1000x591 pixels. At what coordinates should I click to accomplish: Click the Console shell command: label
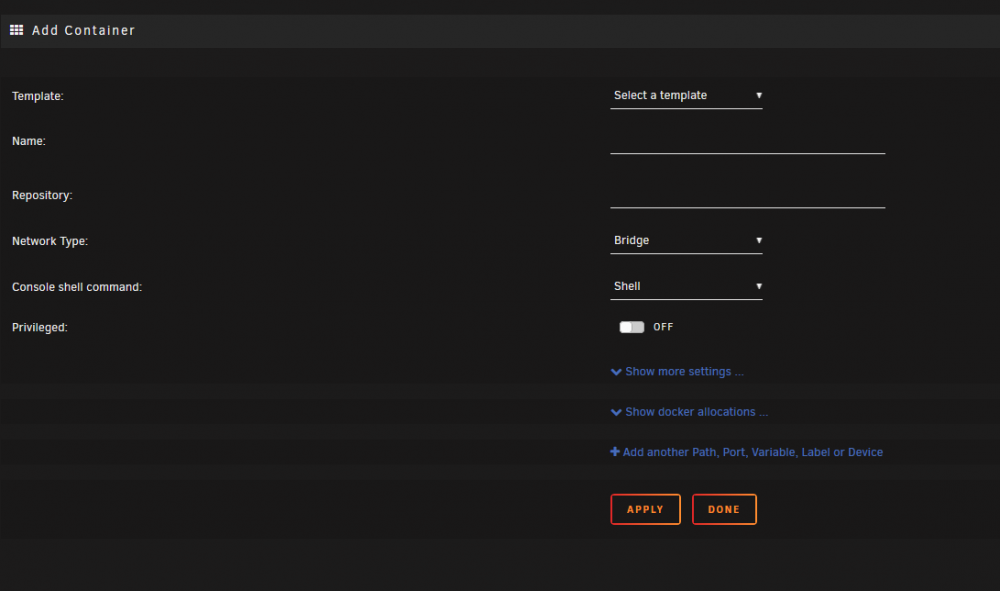tap(77, 287)
